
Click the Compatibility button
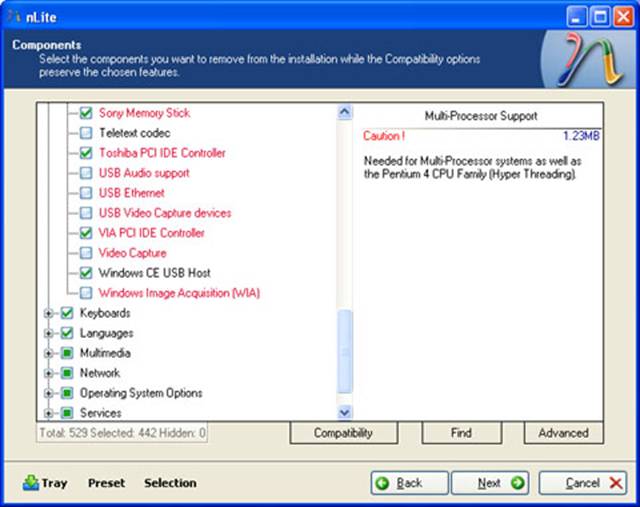[343, 433]
